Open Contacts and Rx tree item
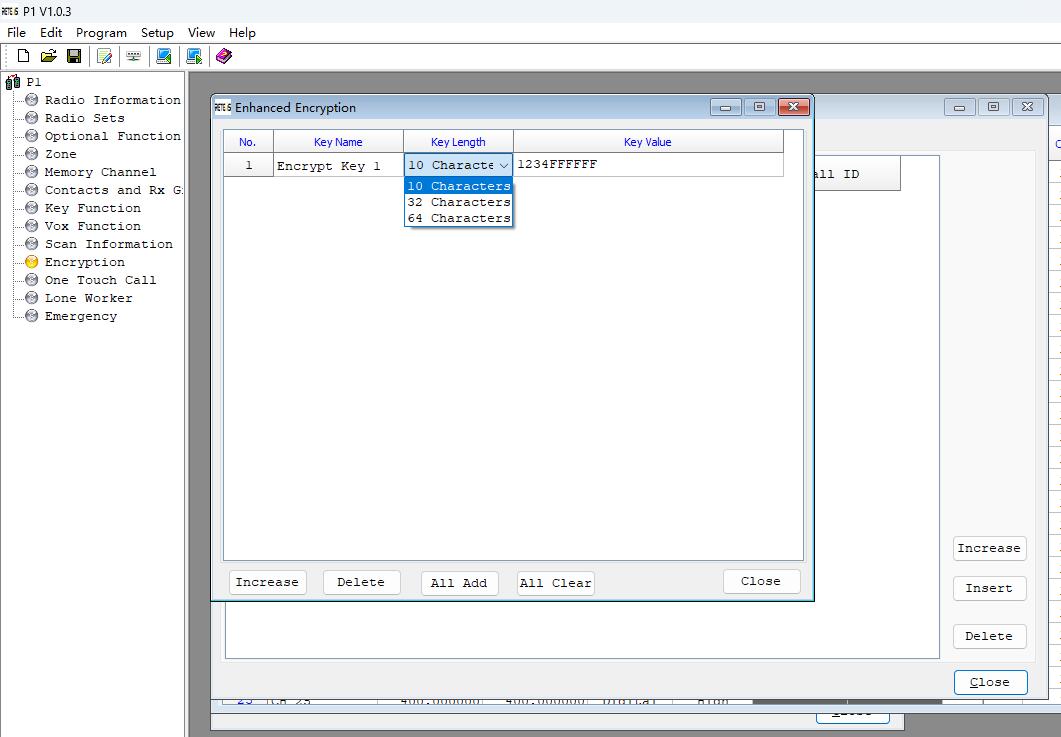The image size is (1061, 737). [113, 190]
